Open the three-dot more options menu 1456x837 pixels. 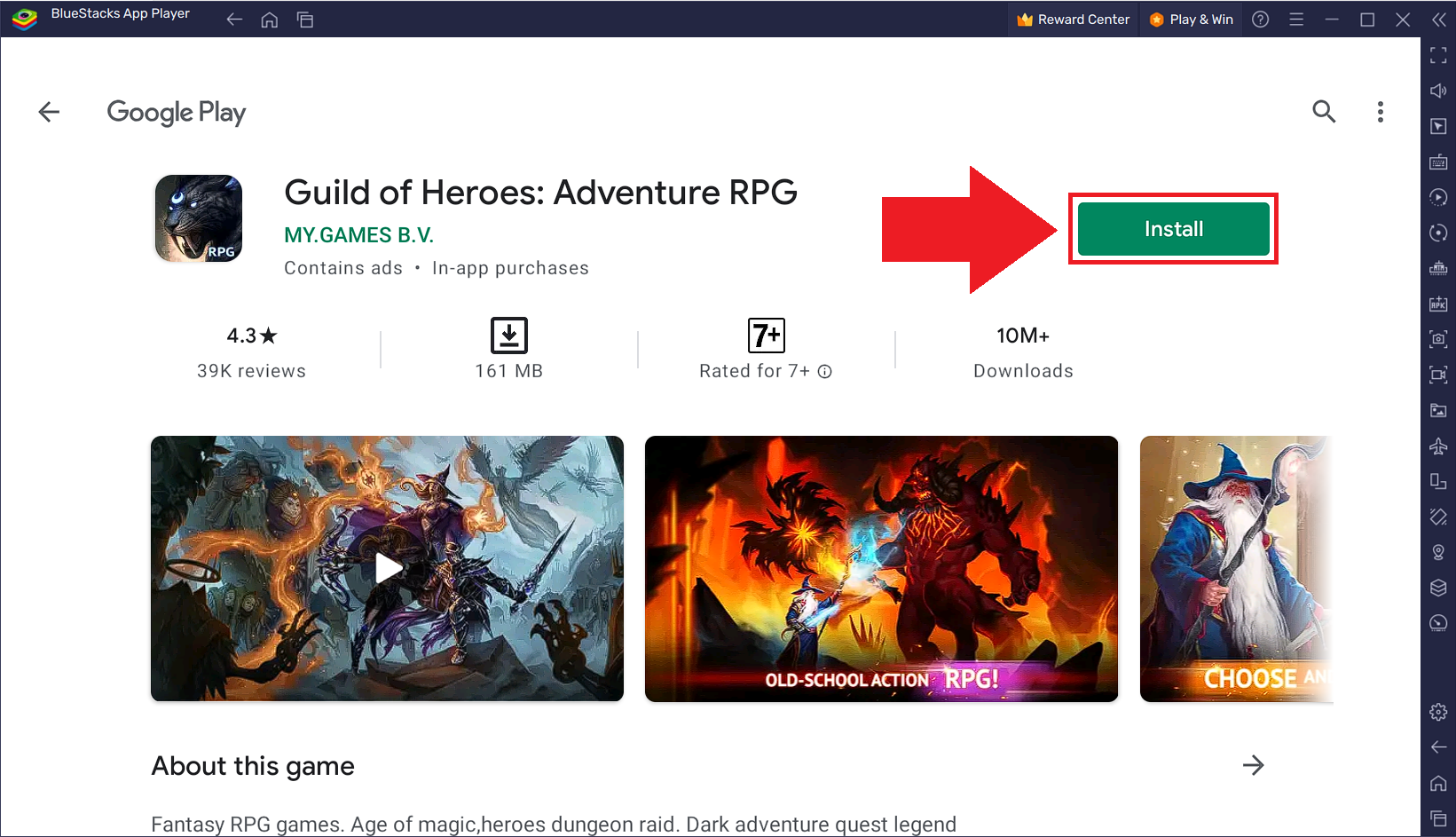(x=1380, y=112)
